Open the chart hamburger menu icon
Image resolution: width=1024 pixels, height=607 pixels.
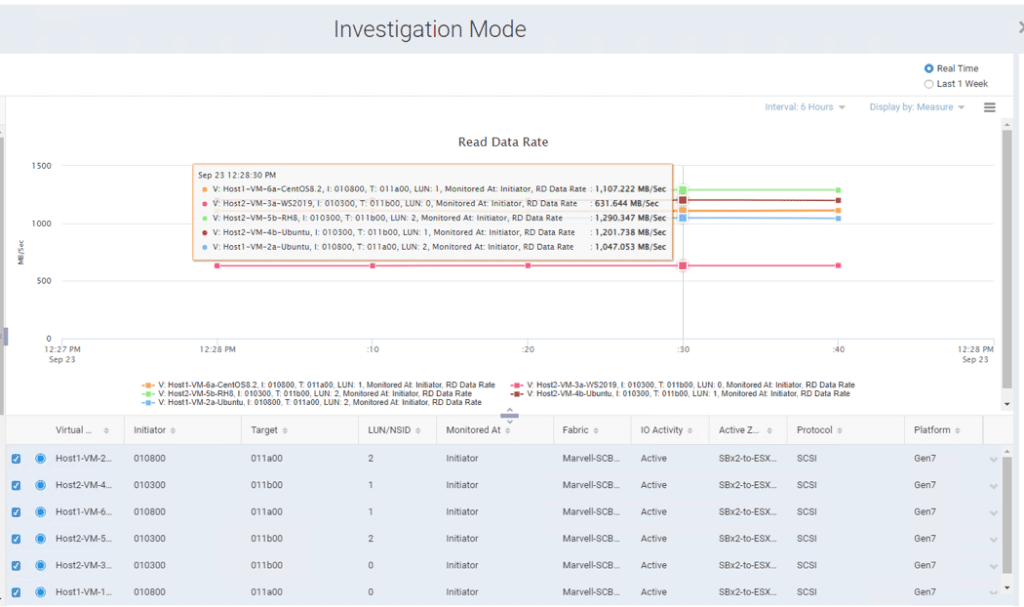coord(989,107)
